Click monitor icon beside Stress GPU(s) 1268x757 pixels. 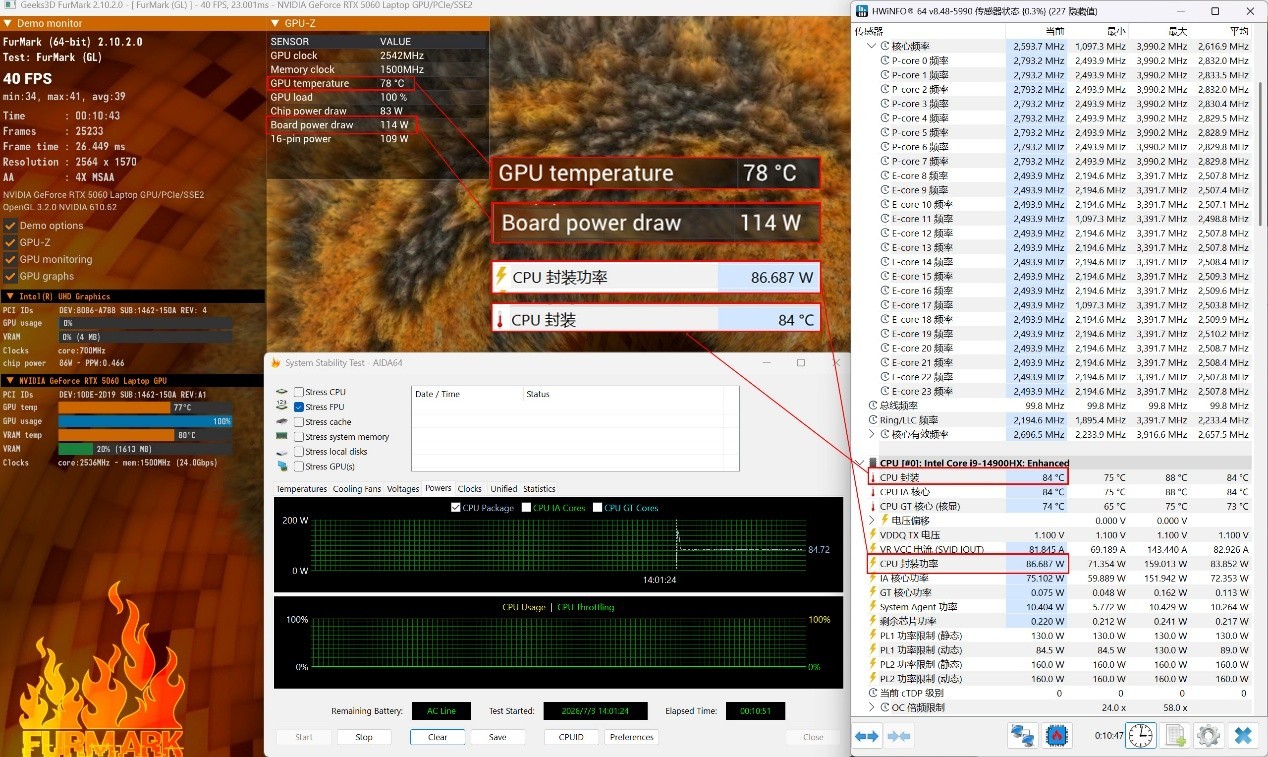tap(283, 467)
